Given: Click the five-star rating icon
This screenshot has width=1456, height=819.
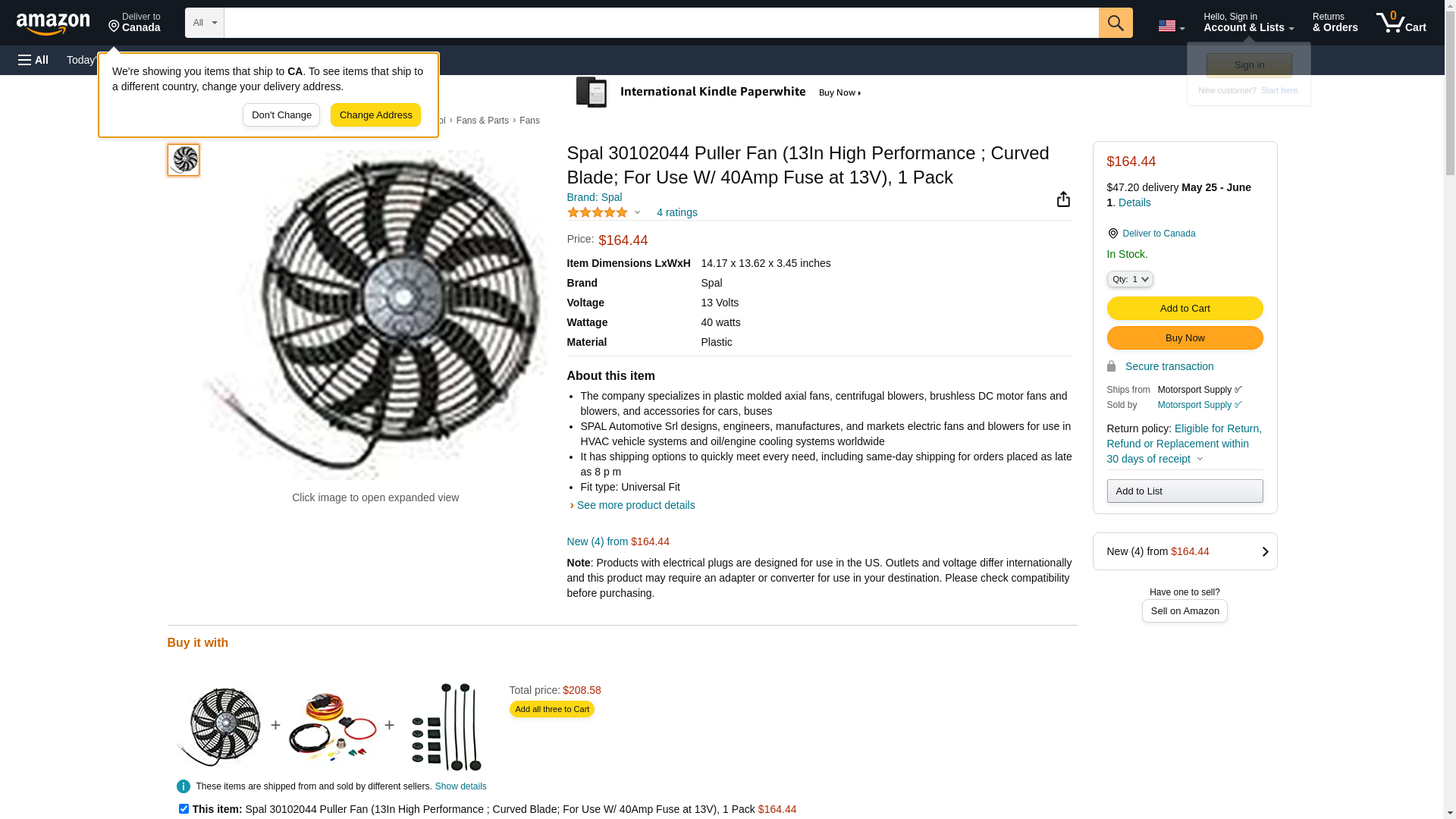Looking at the screenshot, I should pos(597,213).
